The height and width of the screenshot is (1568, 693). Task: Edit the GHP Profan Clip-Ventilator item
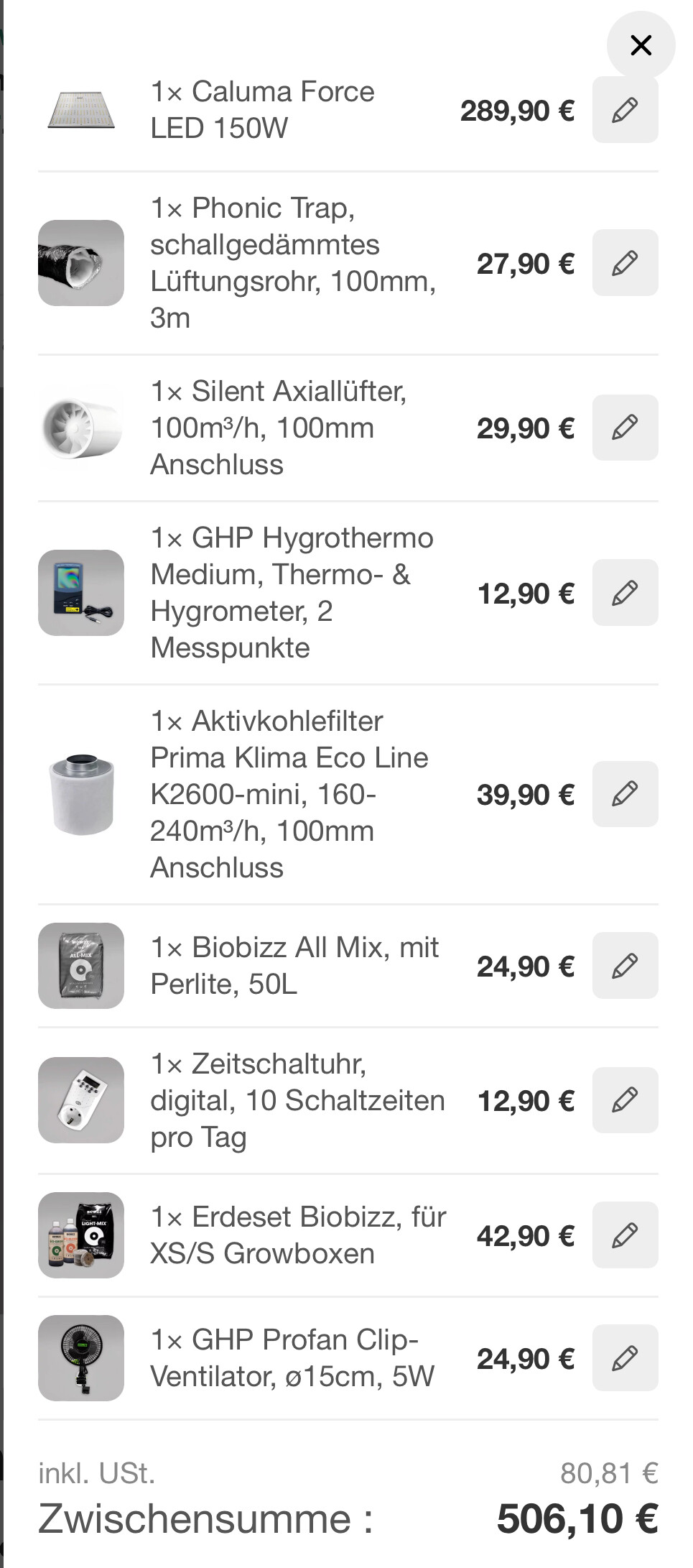(x=625, y=1358)
